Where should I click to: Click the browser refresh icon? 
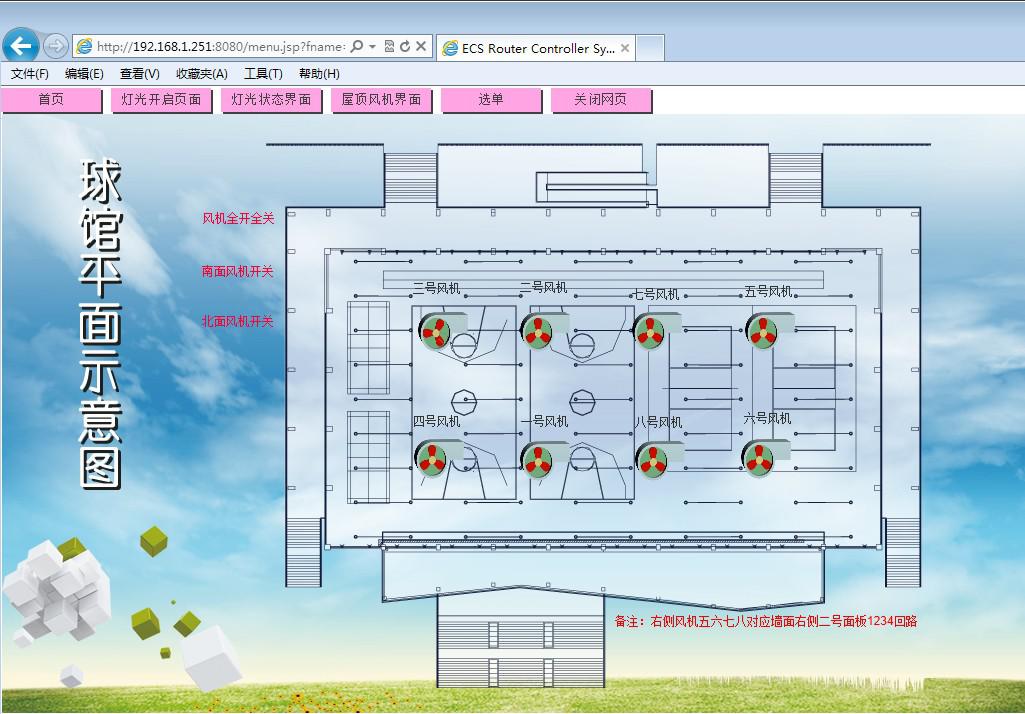click(405, 47)
